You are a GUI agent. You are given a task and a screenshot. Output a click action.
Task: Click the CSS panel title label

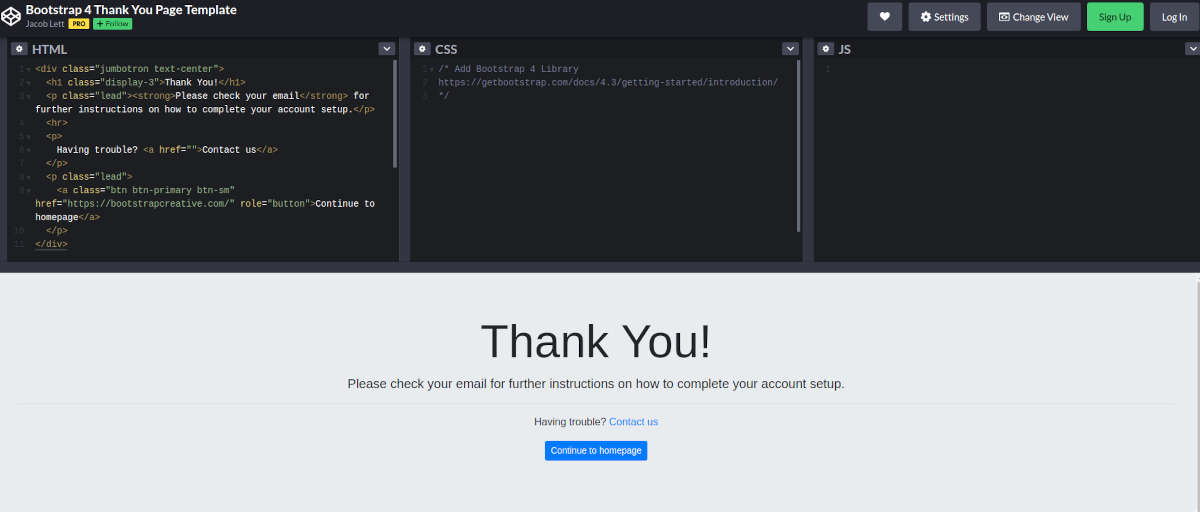click(x=446, y=49)
